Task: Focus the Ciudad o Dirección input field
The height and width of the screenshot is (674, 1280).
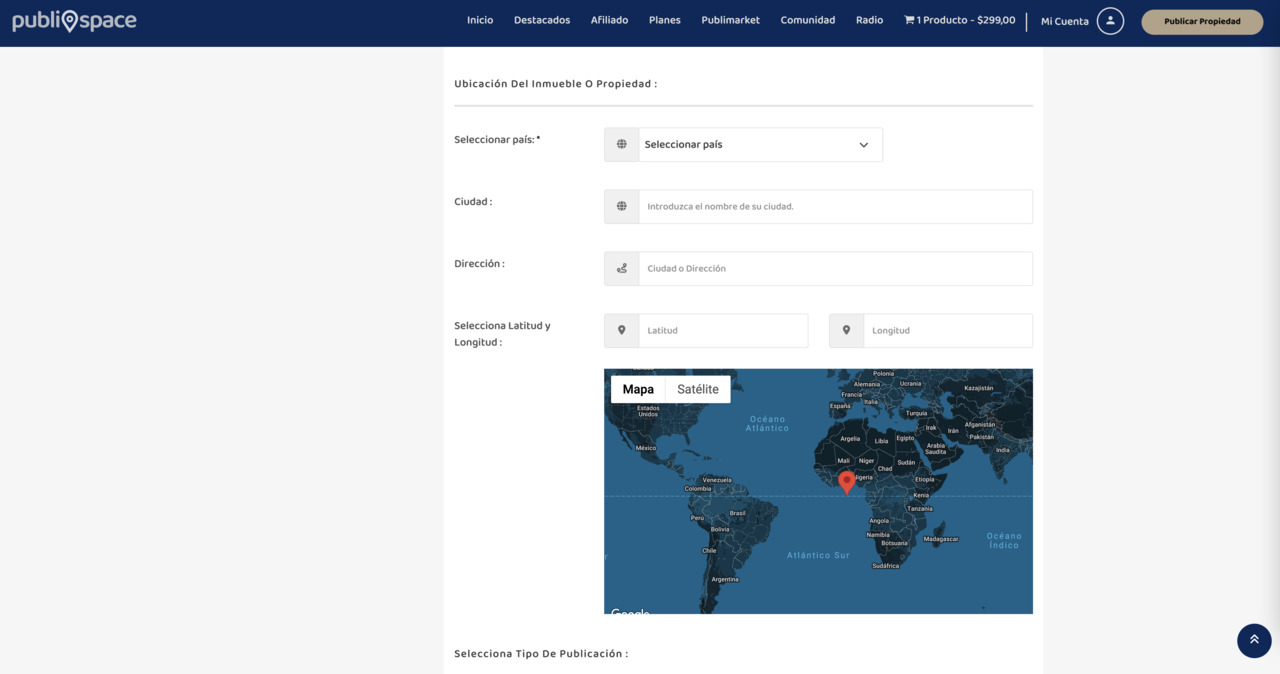Action: [835, 268]
